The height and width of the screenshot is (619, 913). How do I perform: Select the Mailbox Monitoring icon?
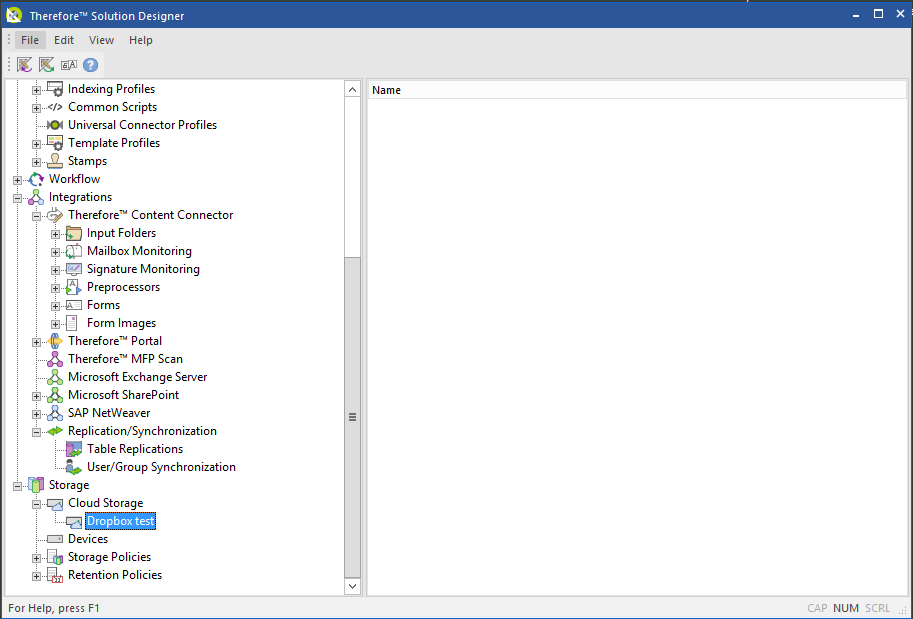[x=73, y=250]
